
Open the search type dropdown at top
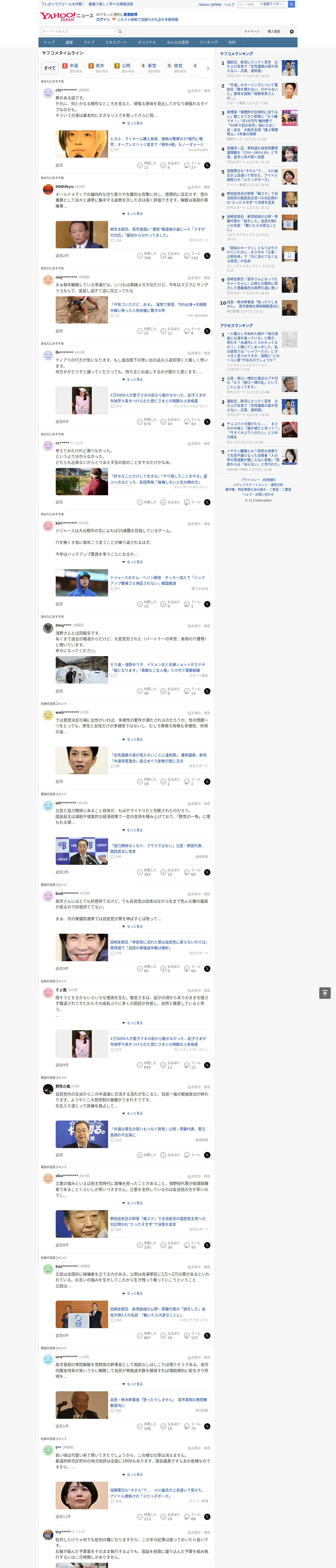pyautogui.click(x=273, y=4)
